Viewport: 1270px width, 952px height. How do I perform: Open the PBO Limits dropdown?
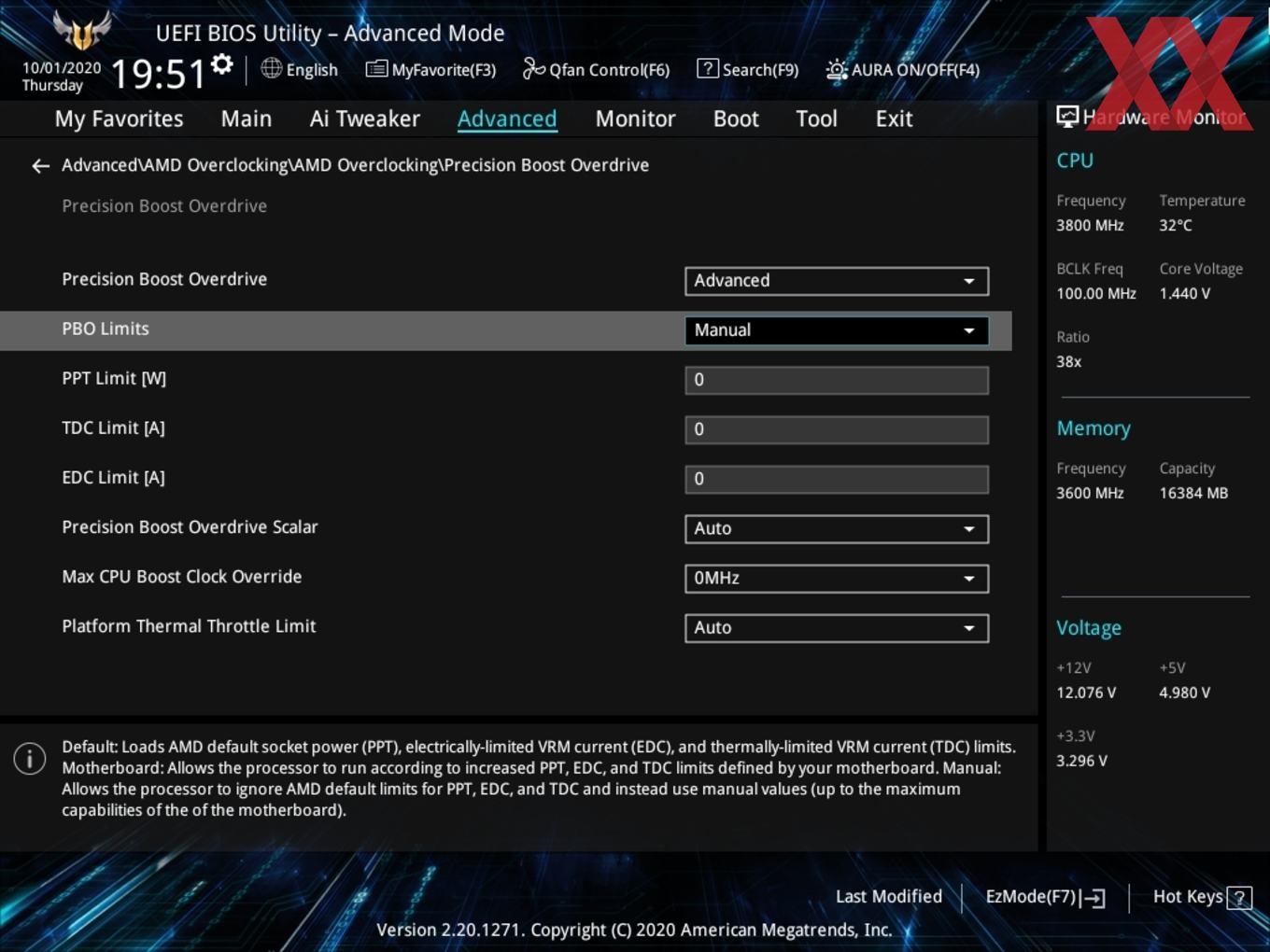[x=837, y=330]
